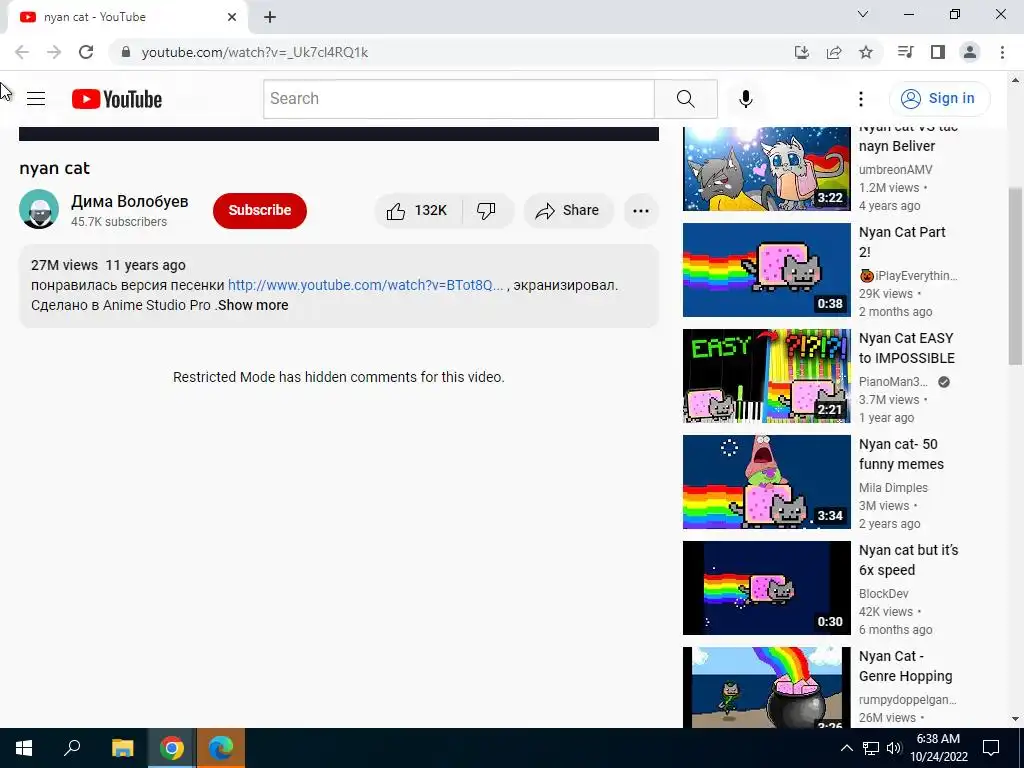
Task: Go back in browser history
Action: [x=22, y=52]
